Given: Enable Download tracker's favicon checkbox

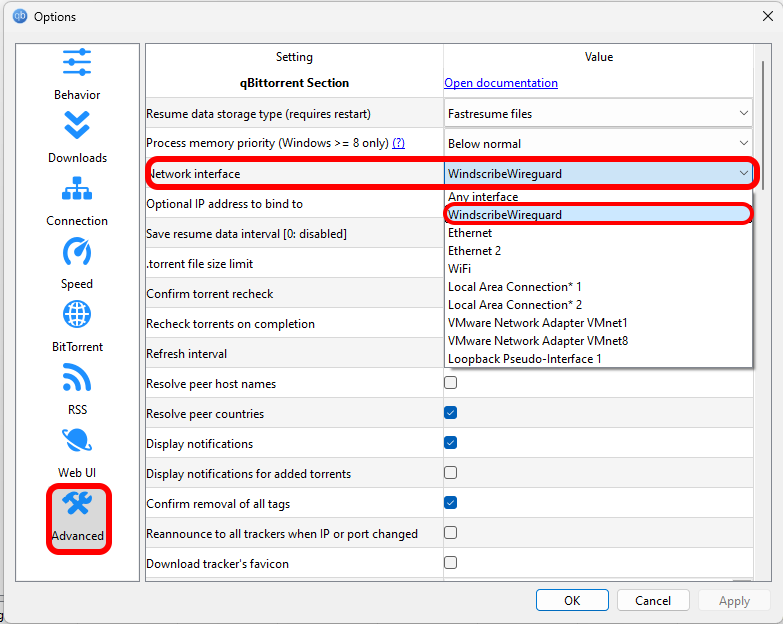Looking at the screenshot, I should pos(450,563).
